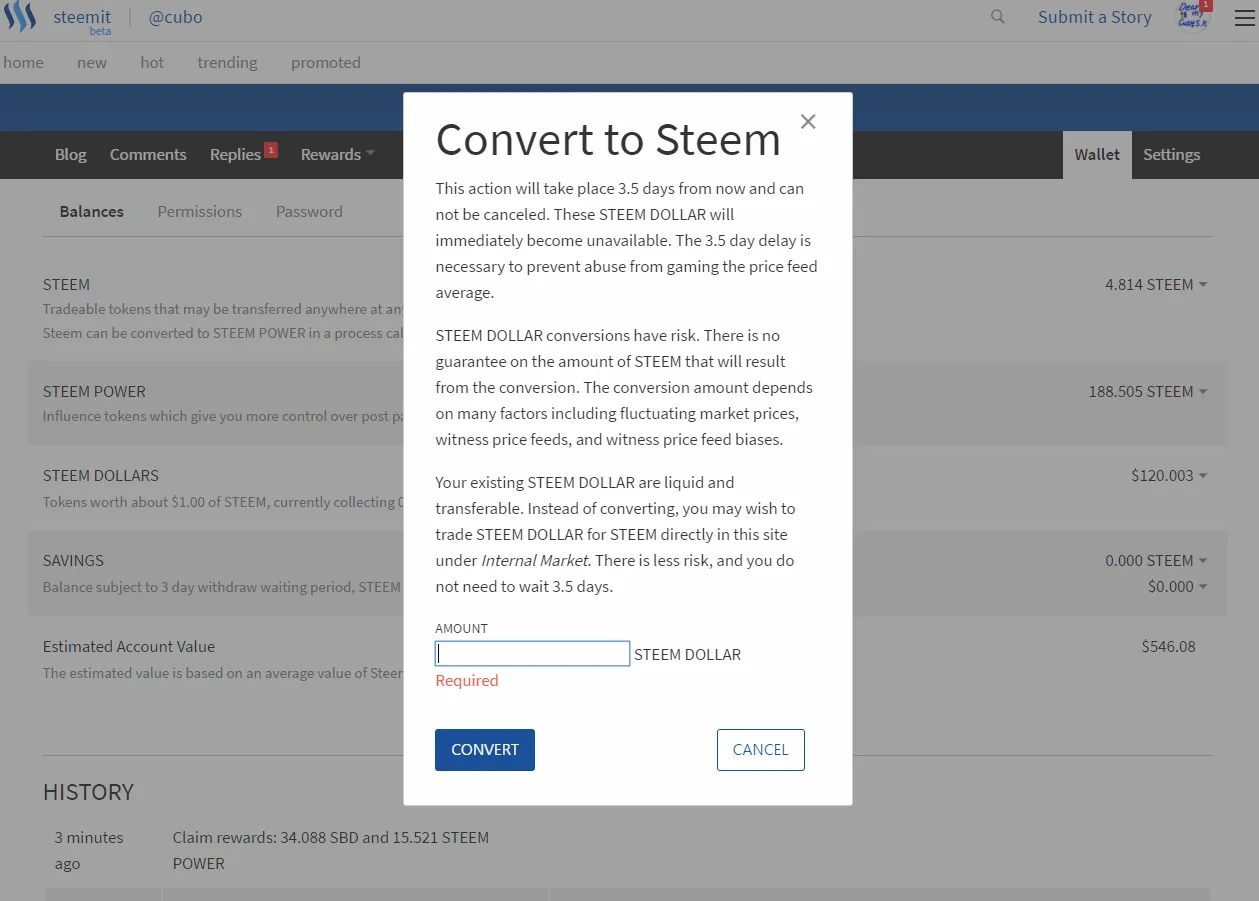The image size is (1259, 901).
Task: Expand the $120.003 Steem Dollars dropdown
Action: click(x=1169, y=475)
